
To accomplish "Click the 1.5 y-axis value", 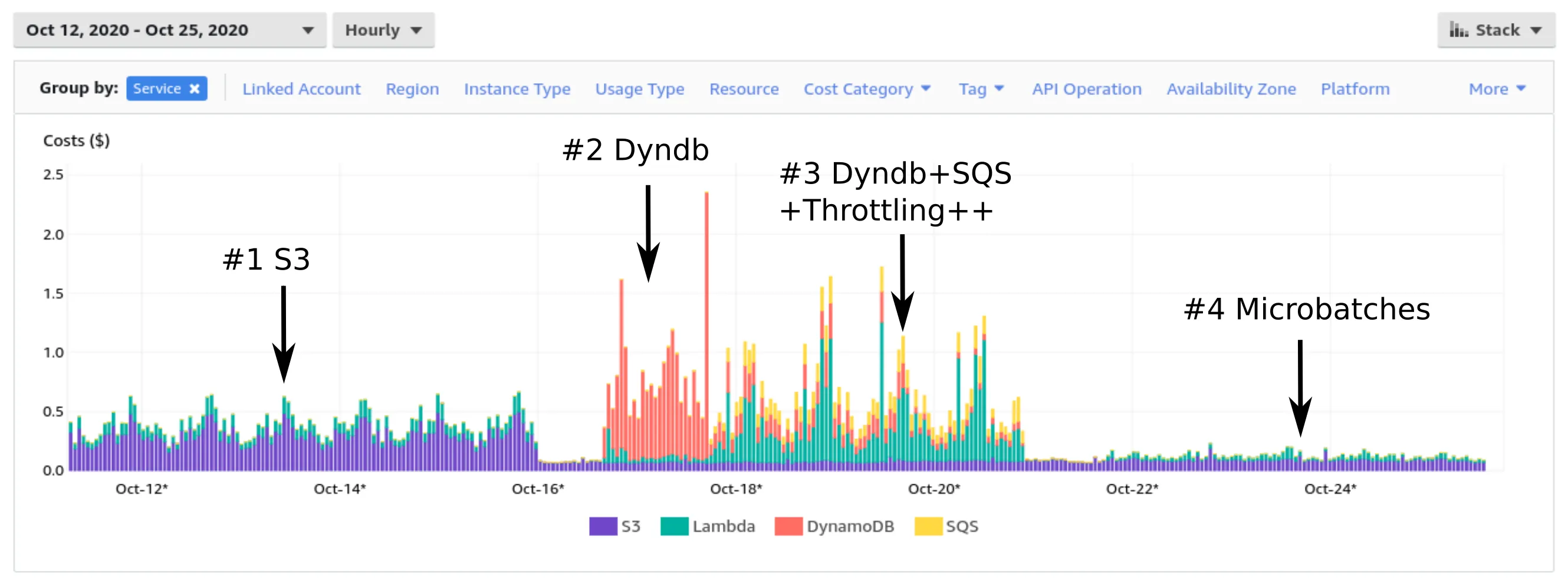I will click(x=53, y=294).
